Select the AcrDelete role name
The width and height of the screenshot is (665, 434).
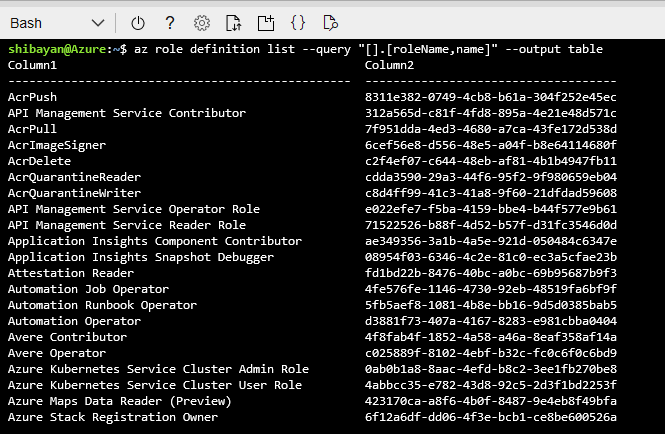click(x=39, y=161)
